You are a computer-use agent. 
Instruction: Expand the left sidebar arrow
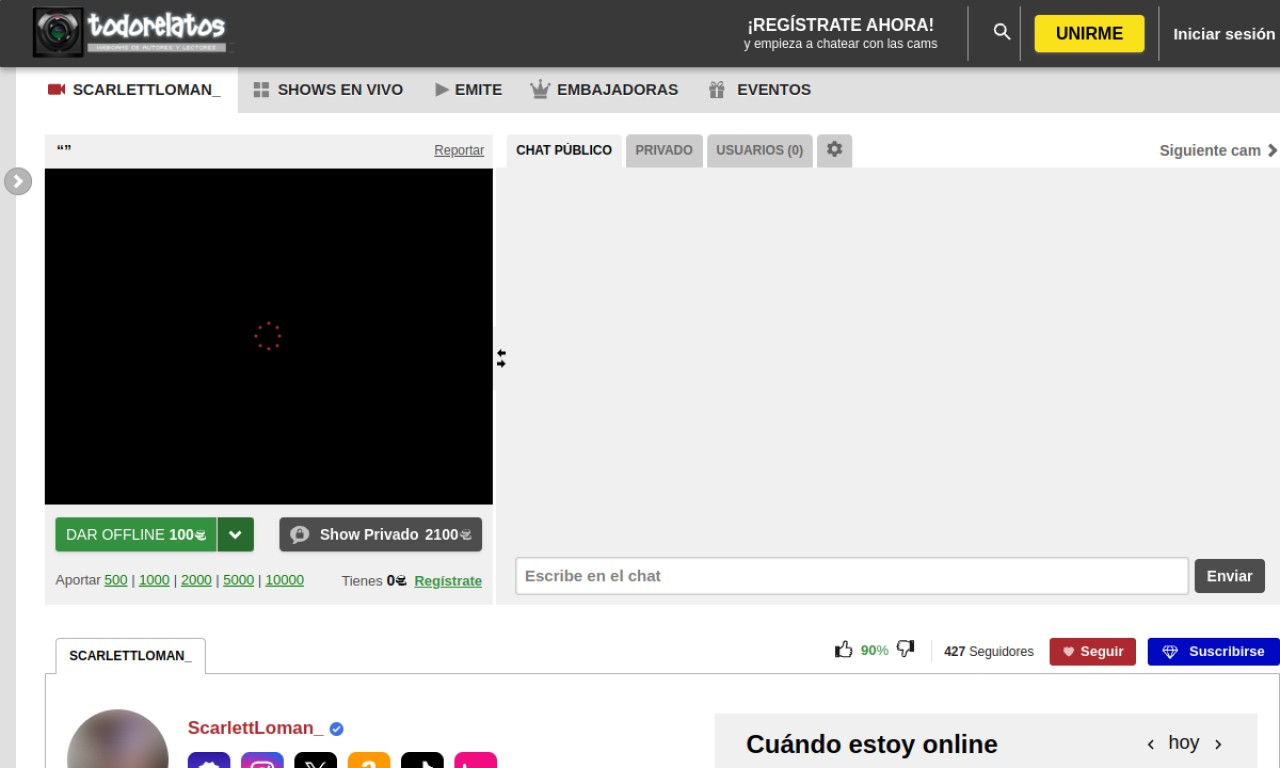point(18,181)
